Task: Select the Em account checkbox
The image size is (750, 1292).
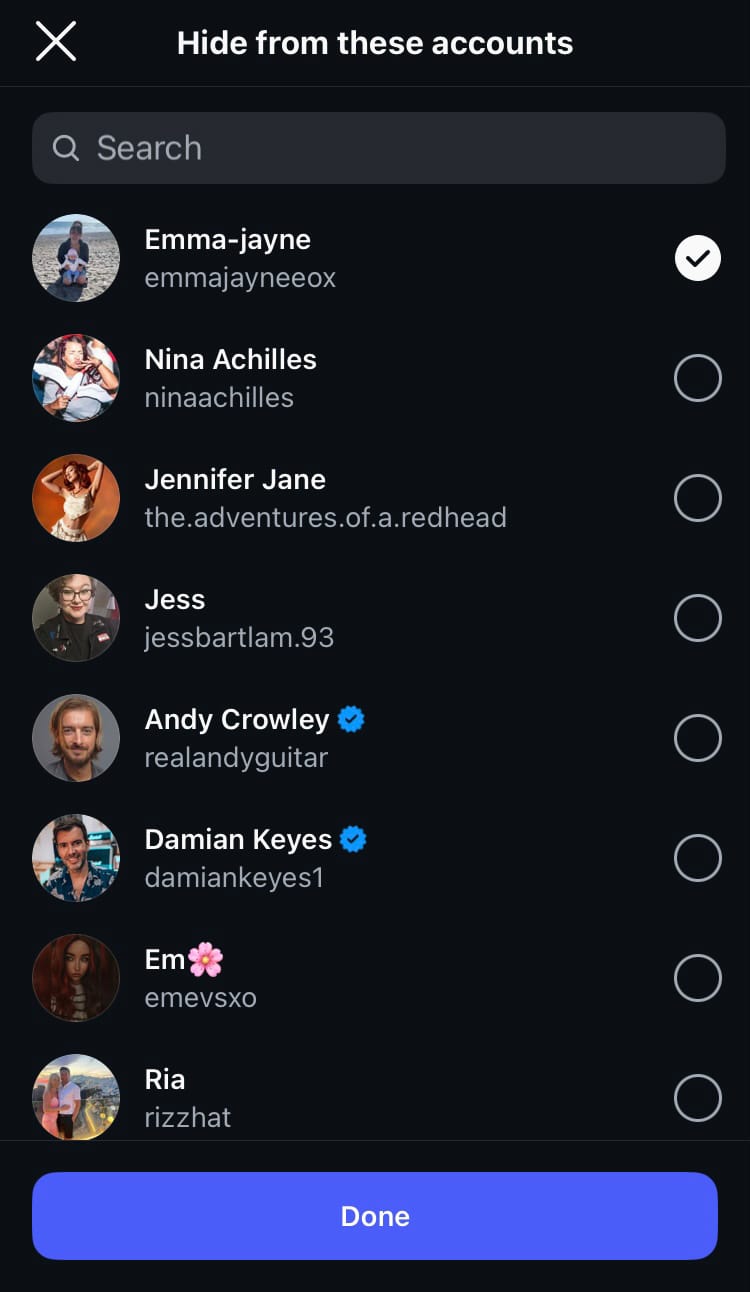Action: [697, 978]
